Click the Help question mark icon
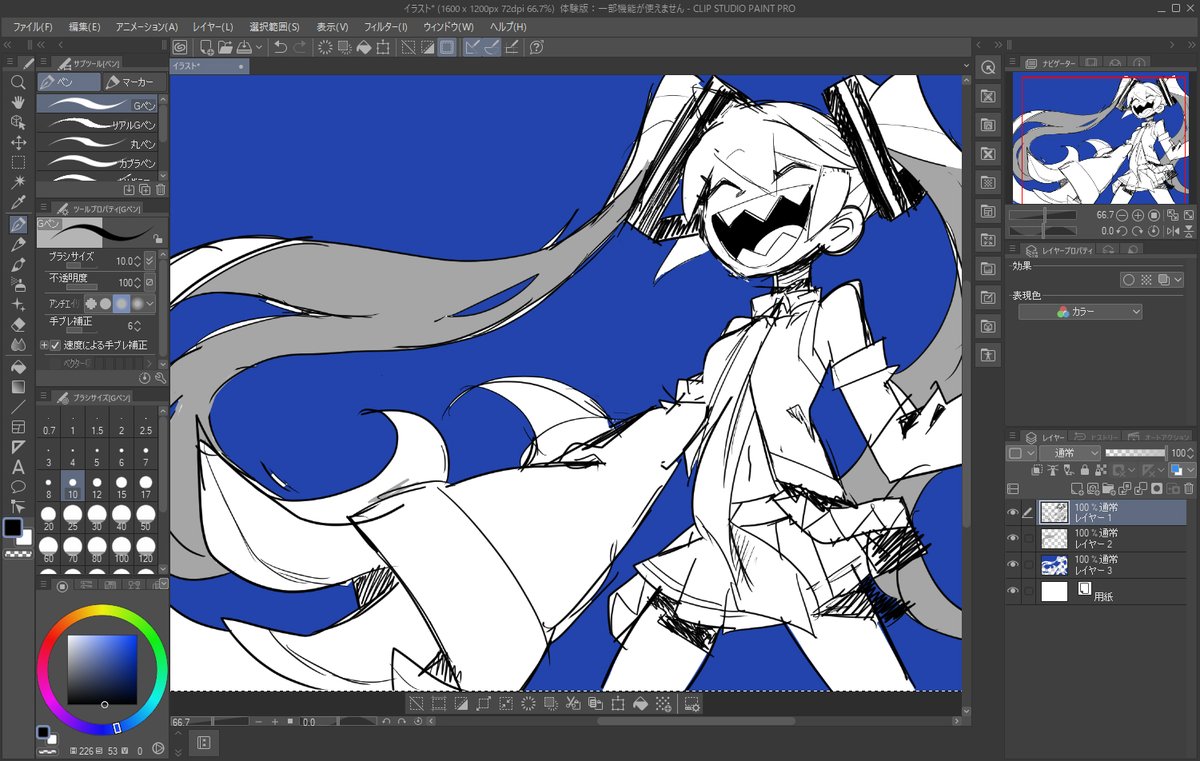This screenshot has height=761, width=1200. point(537,47)
